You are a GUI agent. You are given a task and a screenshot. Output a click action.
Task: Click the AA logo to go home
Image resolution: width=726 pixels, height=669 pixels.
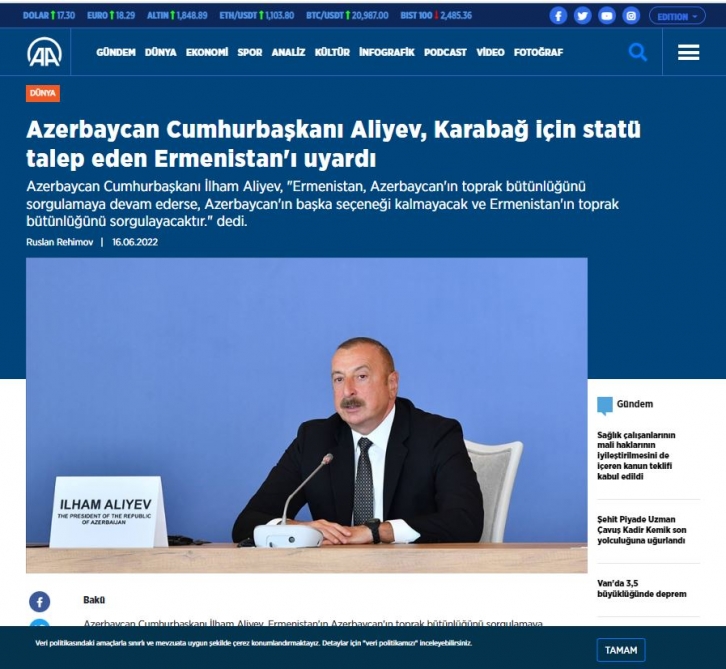click(x=44, y=52)
